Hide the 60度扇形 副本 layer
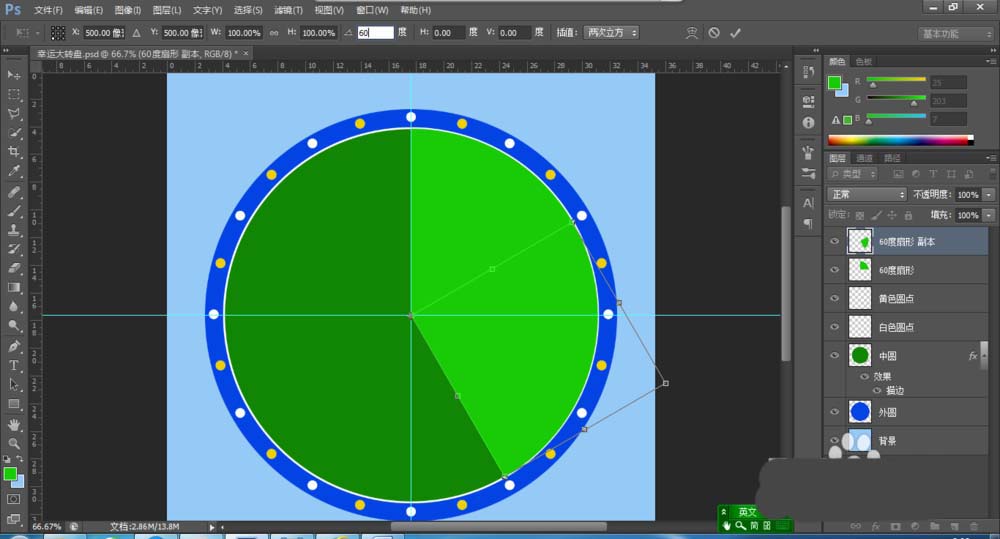Screen dimensions: 1000x539 [x=834, y=241]
